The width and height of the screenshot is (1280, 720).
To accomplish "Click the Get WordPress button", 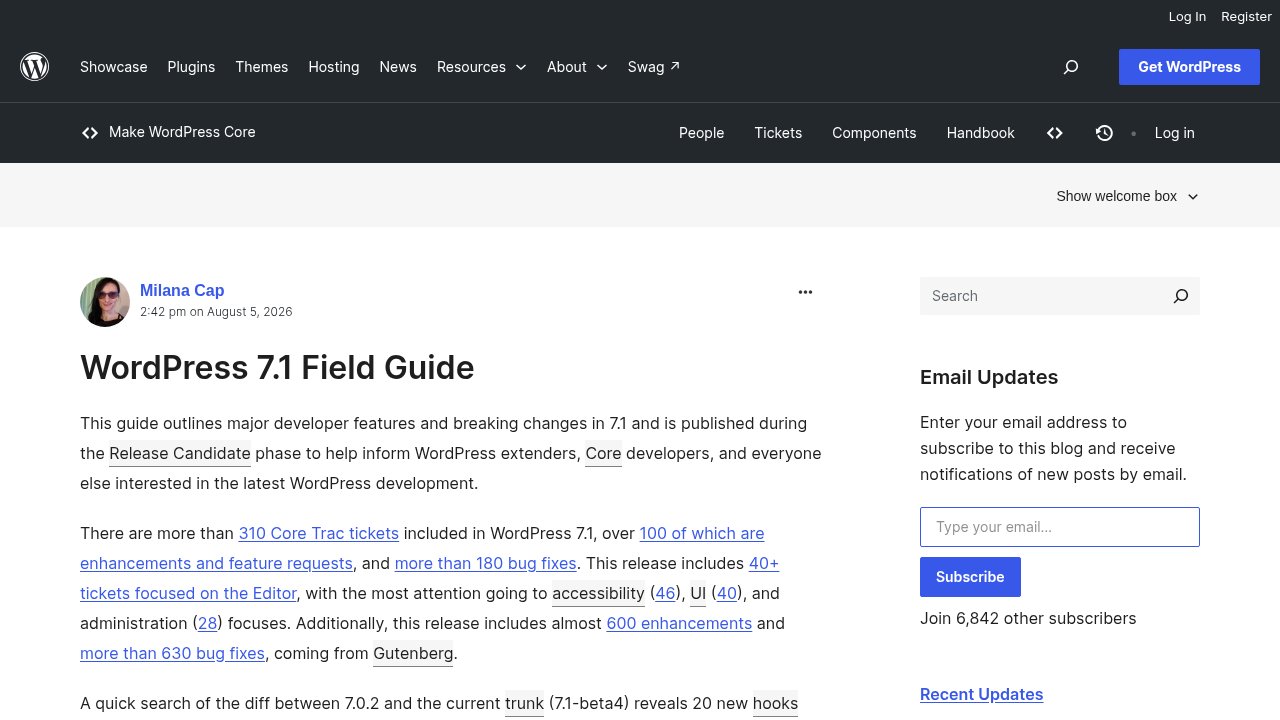I will (x=1189, y=67).
